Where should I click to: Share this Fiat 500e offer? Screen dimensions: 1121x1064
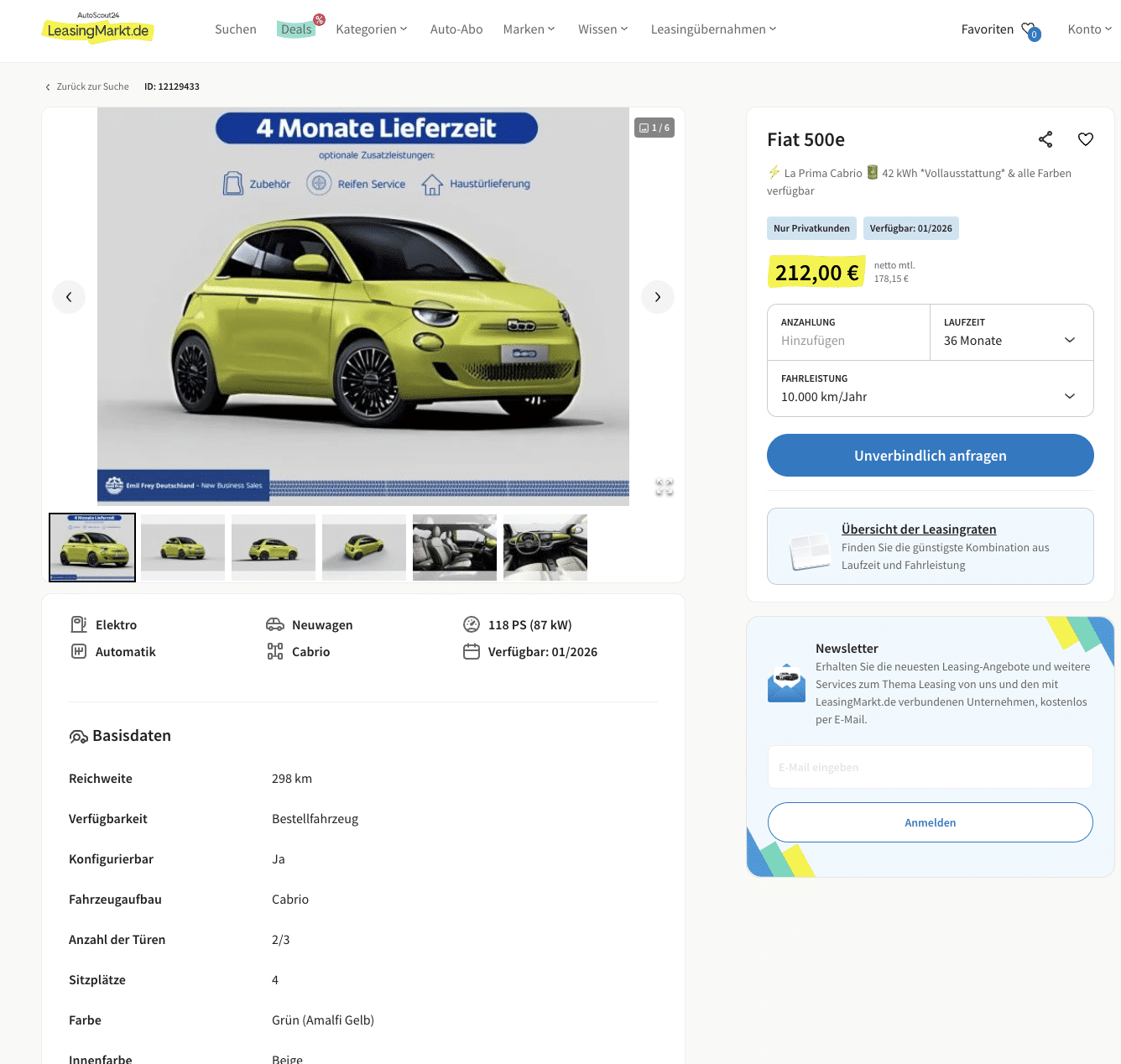[1045, 139]
